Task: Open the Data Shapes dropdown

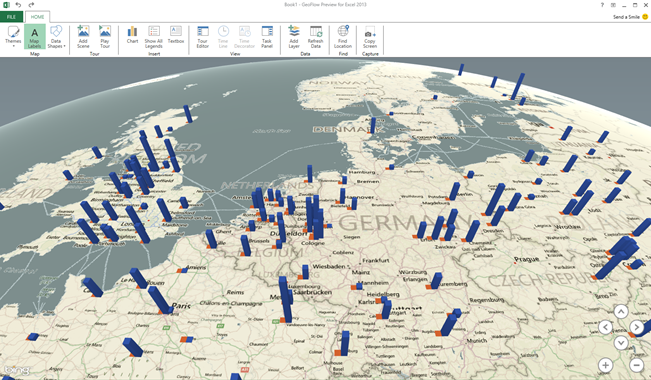Action: pos(56,37)
